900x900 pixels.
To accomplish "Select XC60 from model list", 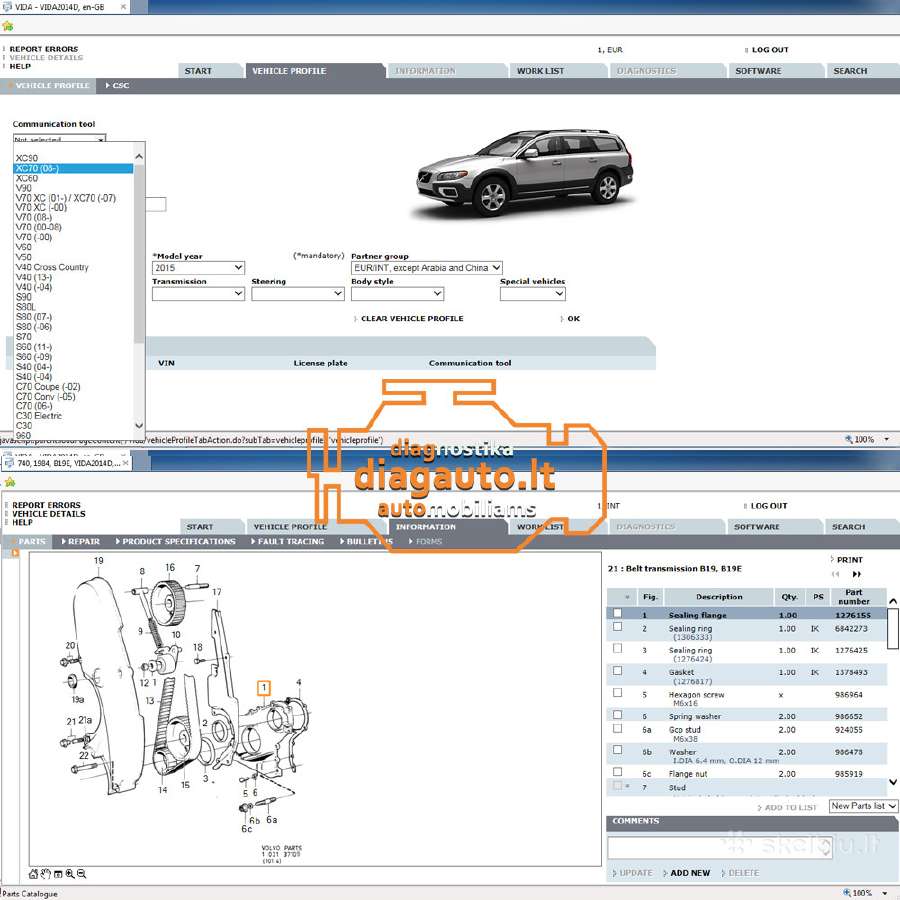I will coord(73,178).
